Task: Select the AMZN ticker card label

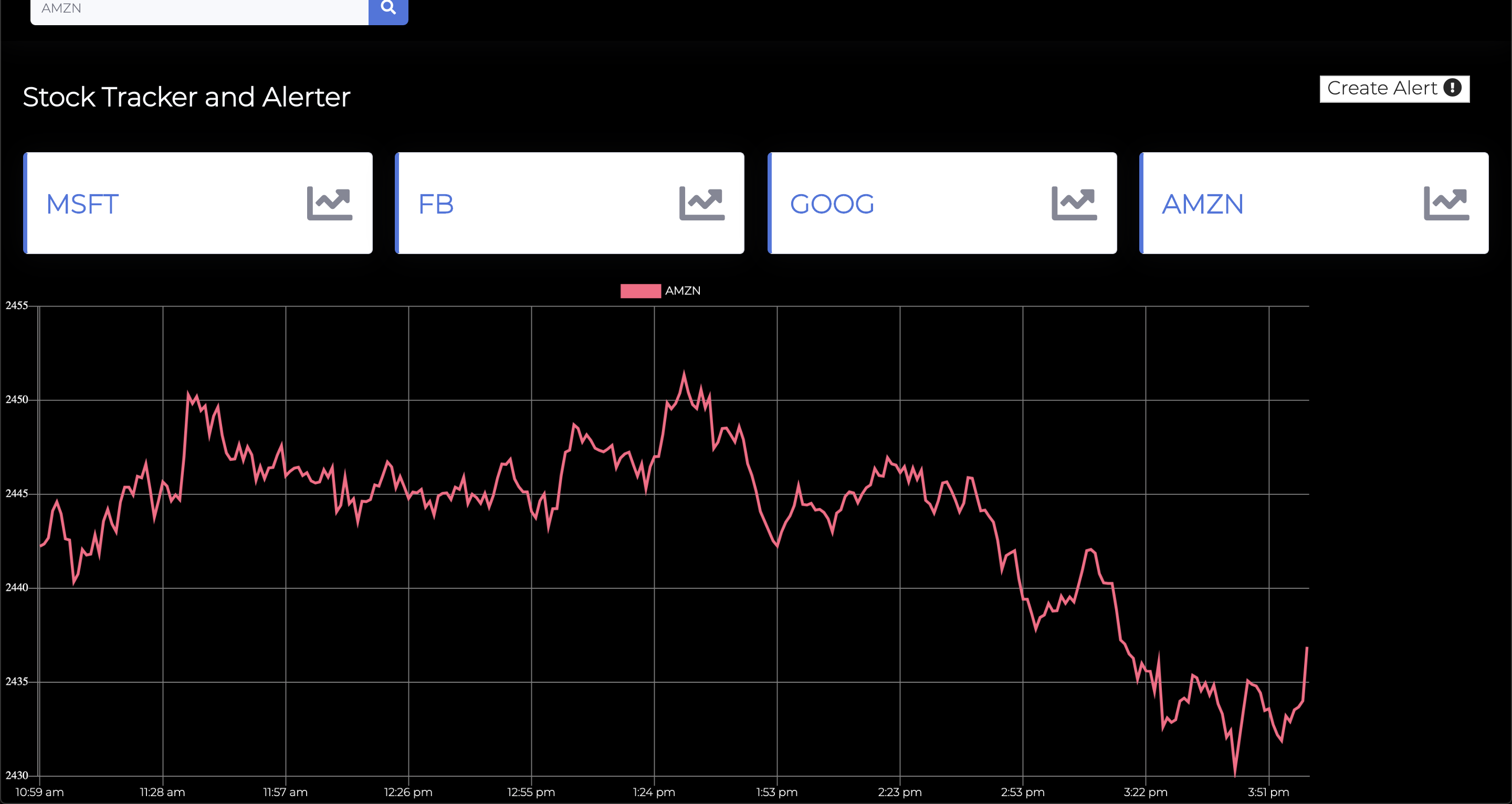Action: click(x=1202, y=204)
